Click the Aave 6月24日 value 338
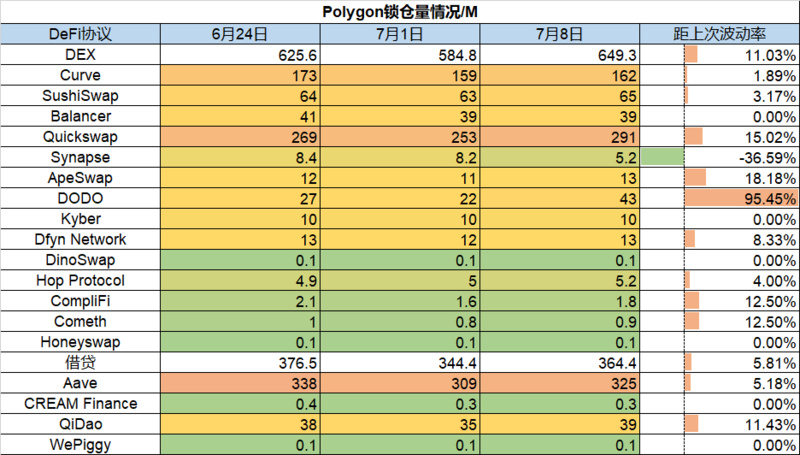800x455 pixels. (239, 384)
